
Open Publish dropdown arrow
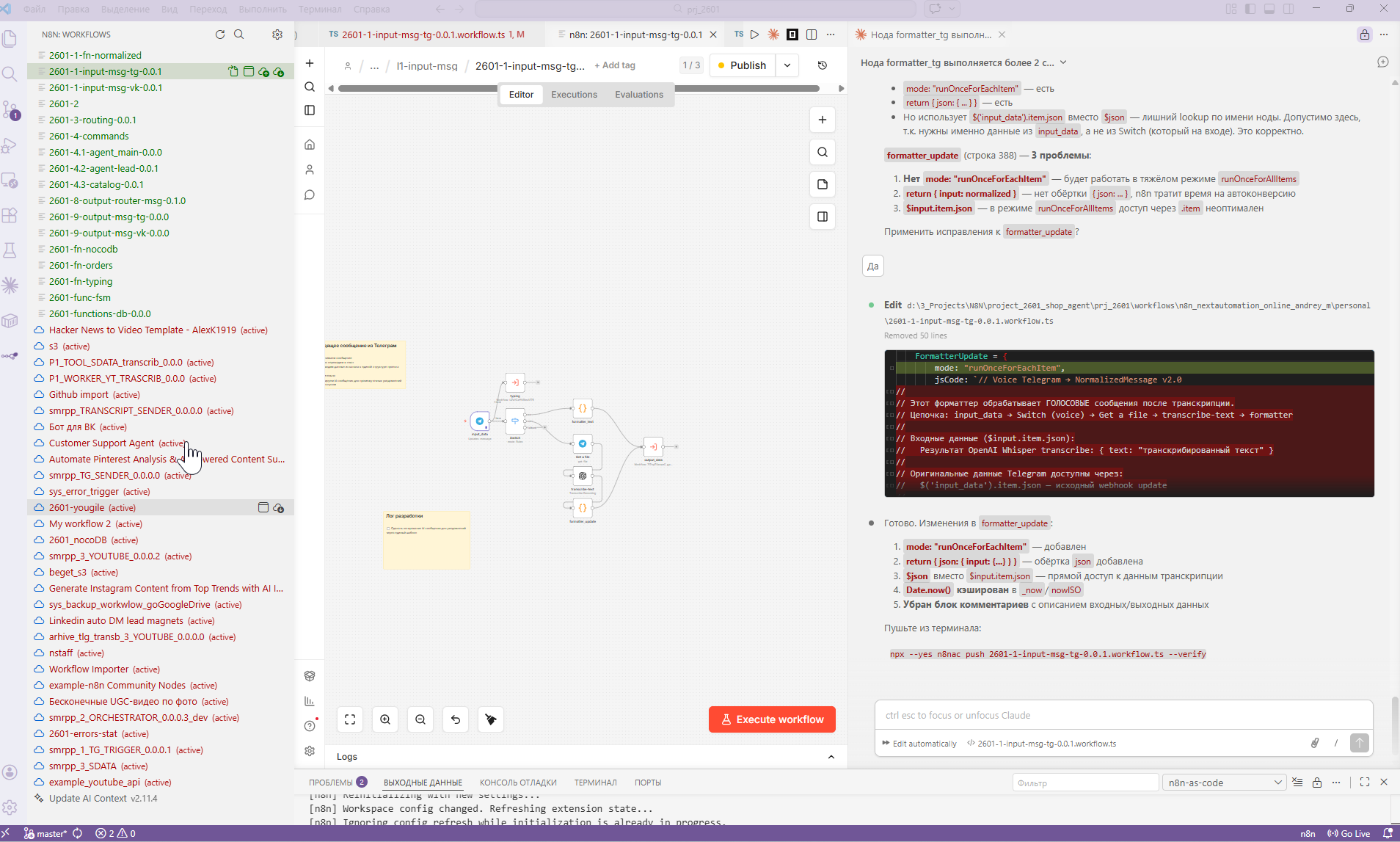[787, 65]
